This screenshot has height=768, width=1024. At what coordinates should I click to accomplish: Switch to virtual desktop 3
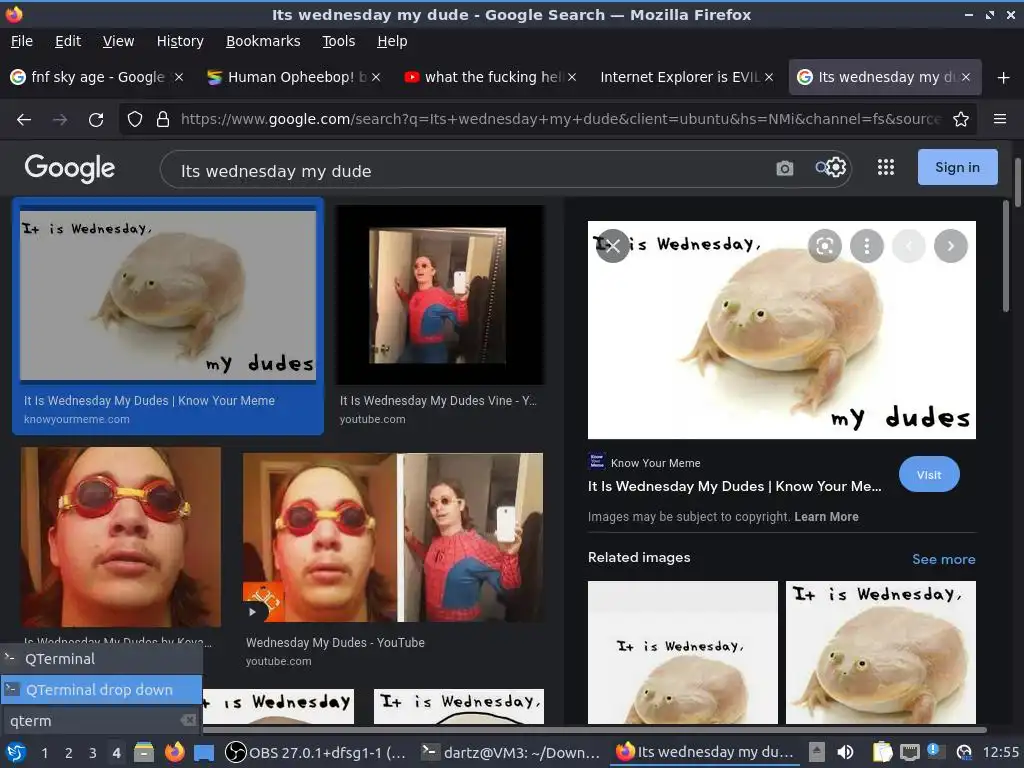click(x=93, y=753)
